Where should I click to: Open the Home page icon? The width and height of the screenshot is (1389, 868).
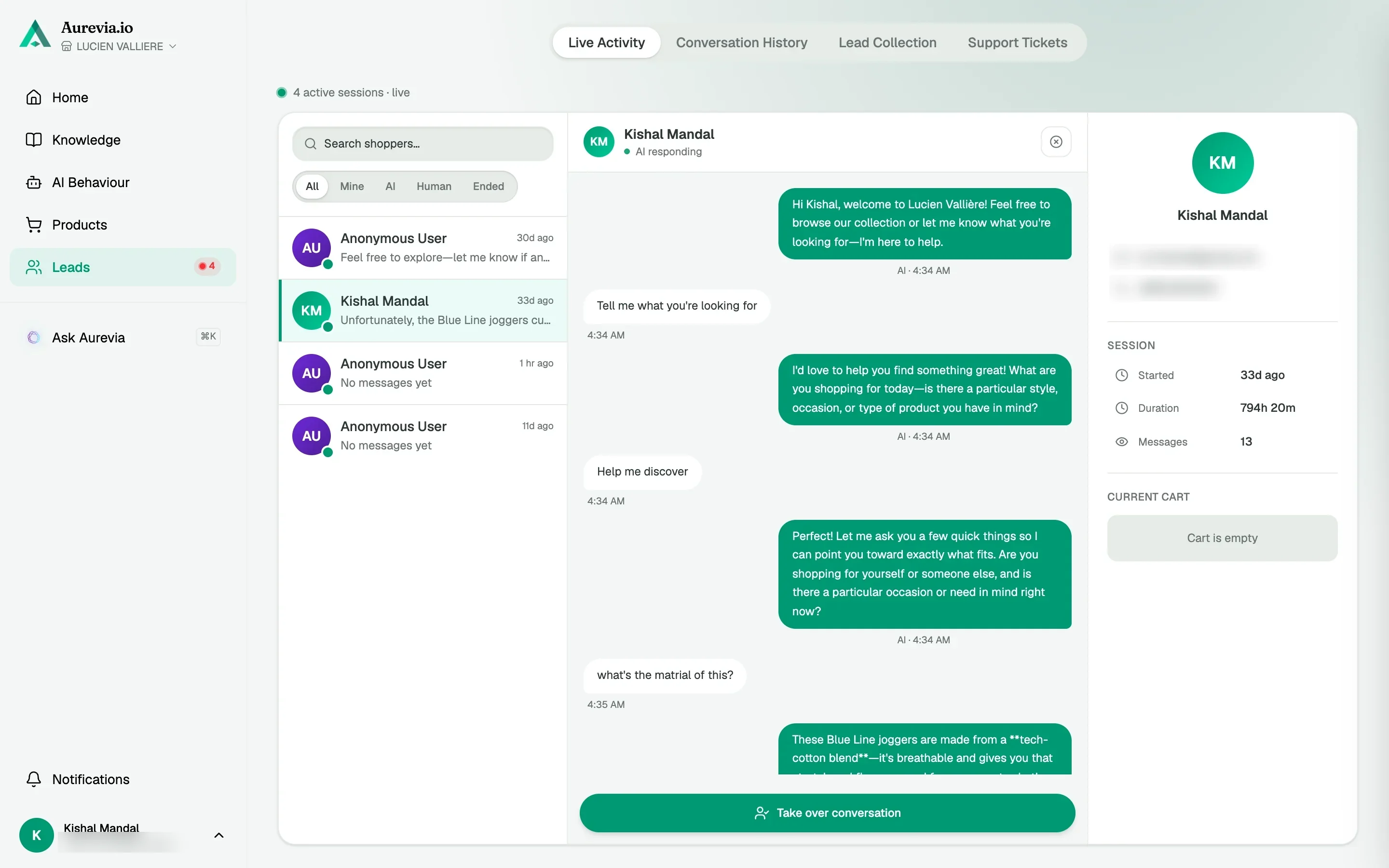34,97
